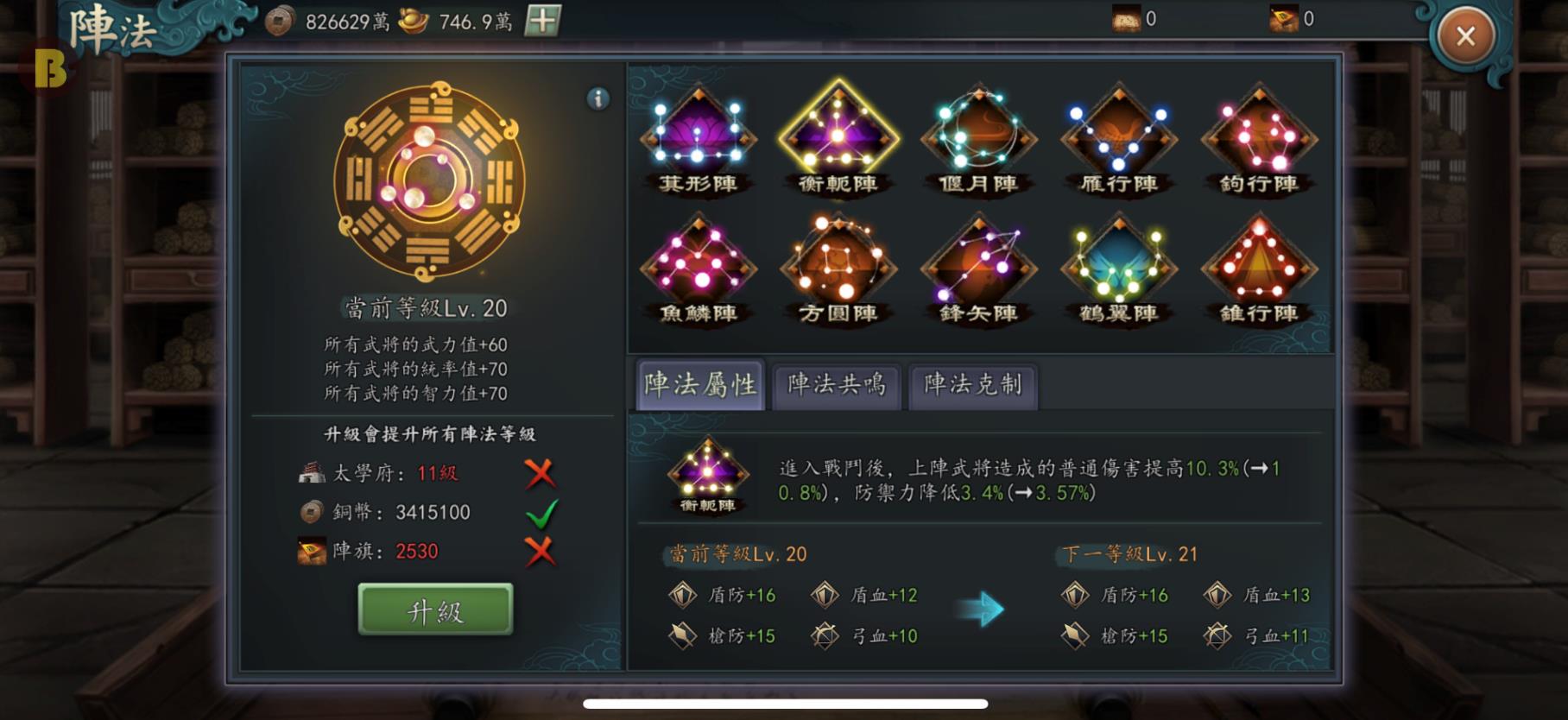Pick the 鋒矢陣 formation
The height and width of the screenshot is (720, 1568).
click(978, 269)
